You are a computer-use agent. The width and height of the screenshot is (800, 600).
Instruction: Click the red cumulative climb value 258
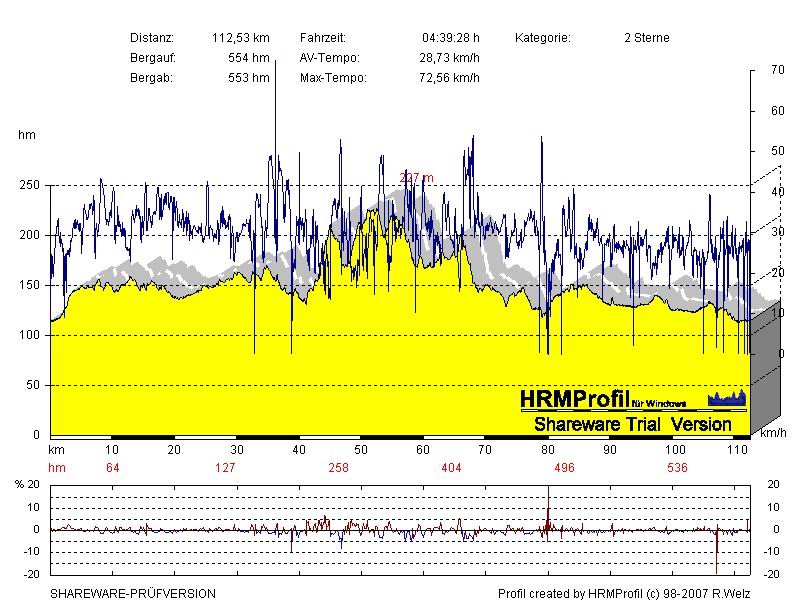tap(340, 468)
